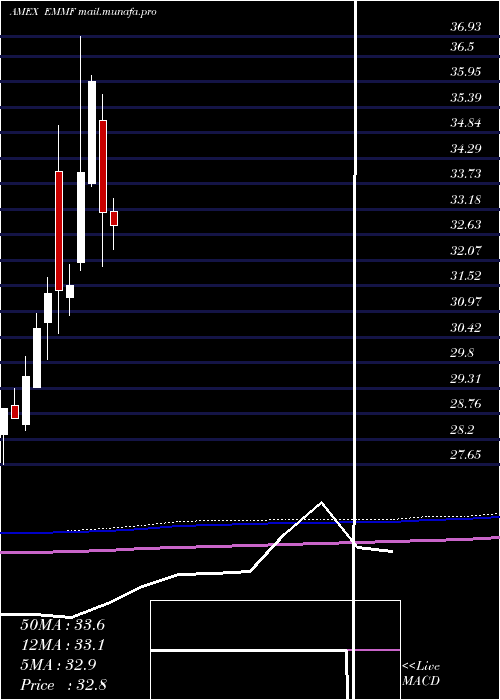Click the peak of the white MACD line

[x=321, y=502]
